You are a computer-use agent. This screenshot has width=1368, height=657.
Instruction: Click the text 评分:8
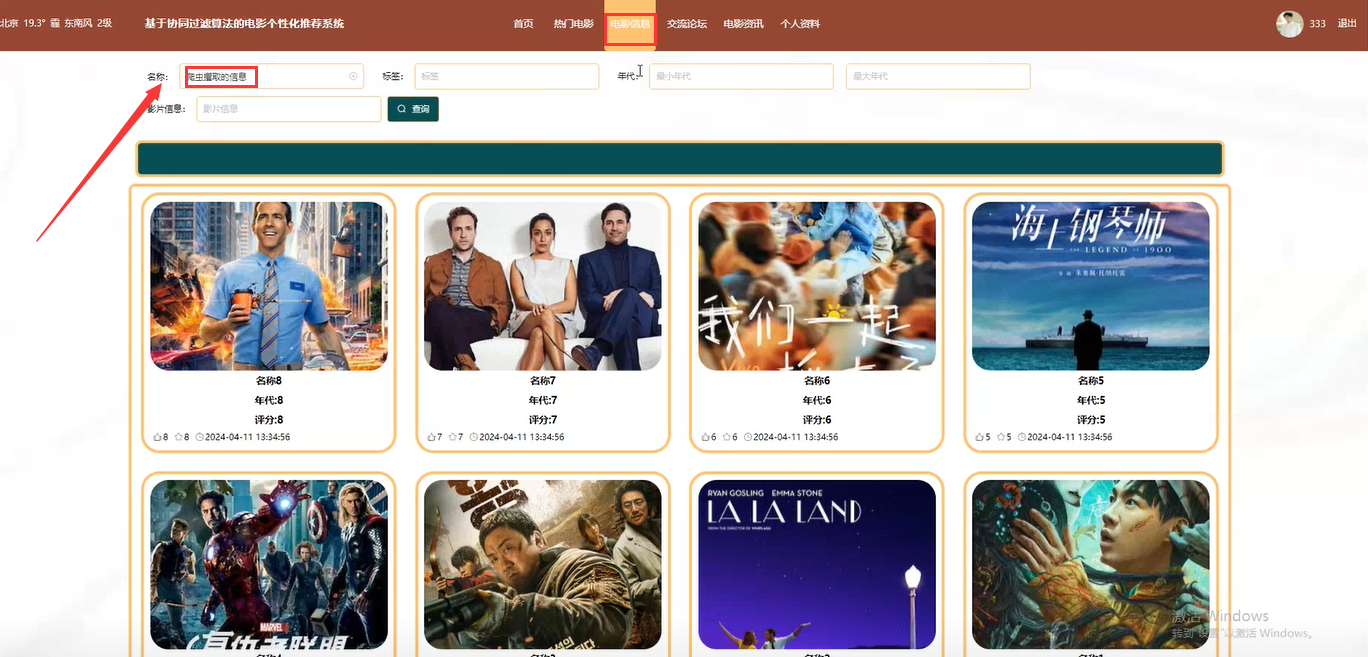tap(269, 420)
